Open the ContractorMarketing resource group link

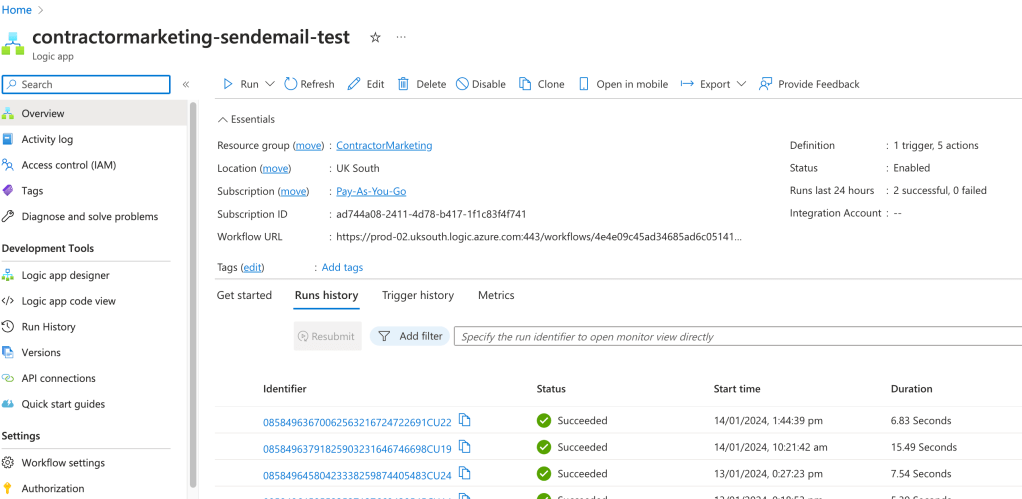point(384,146)
